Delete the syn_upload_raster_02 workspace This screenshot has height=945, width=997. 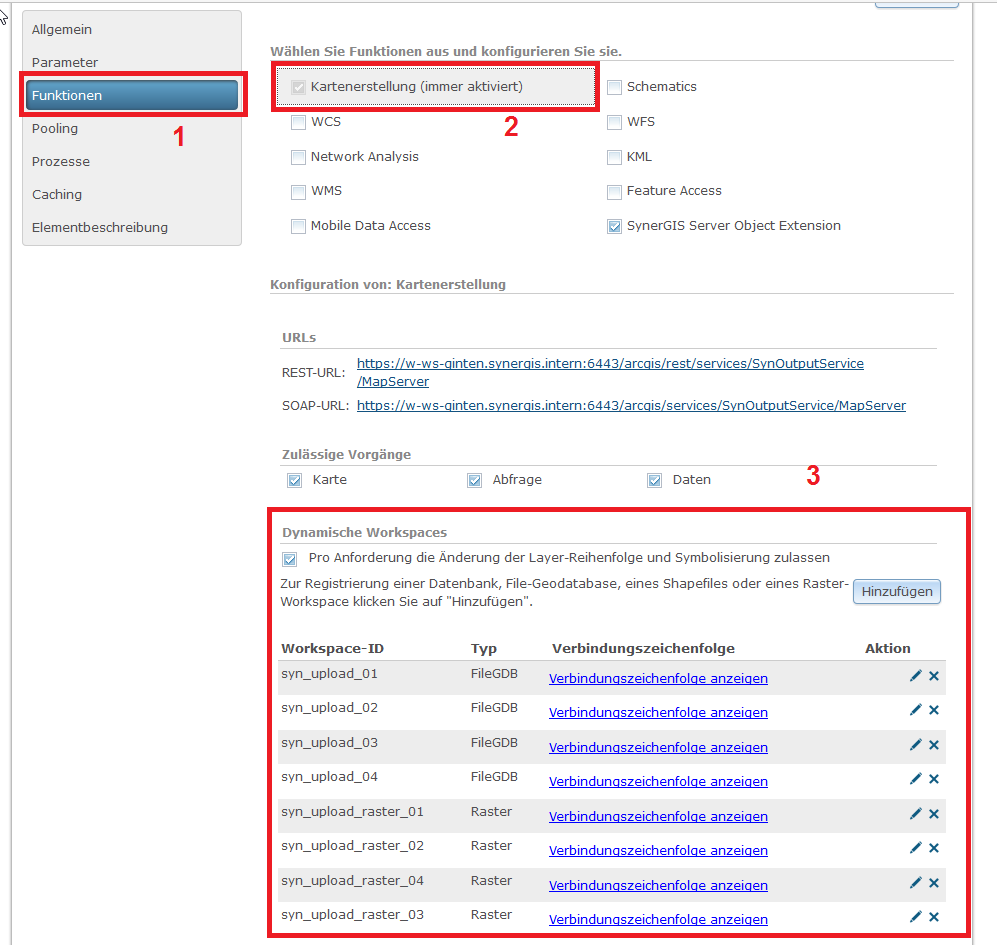(934, 848)
